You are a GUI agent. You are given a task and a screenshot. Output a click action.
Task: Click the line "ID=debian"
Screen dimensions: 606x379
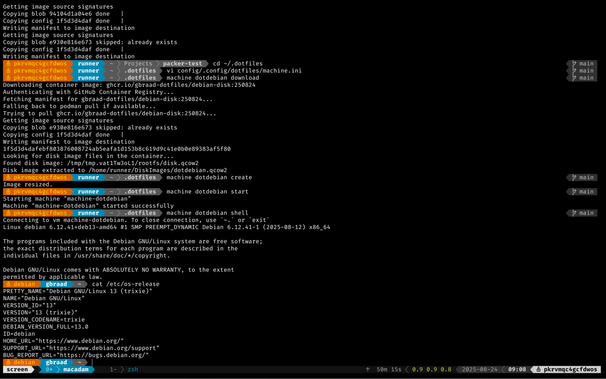(x=19, y=334)
